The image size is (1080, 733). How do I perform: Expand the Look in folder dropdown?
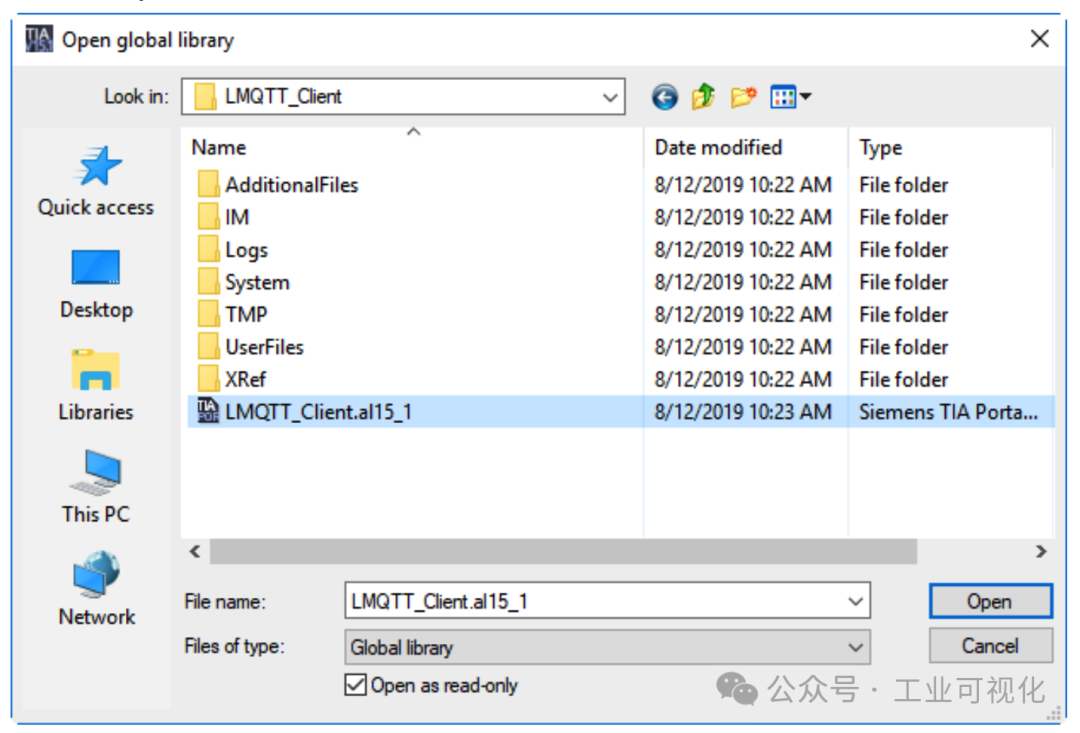click(x=609, y=97)
